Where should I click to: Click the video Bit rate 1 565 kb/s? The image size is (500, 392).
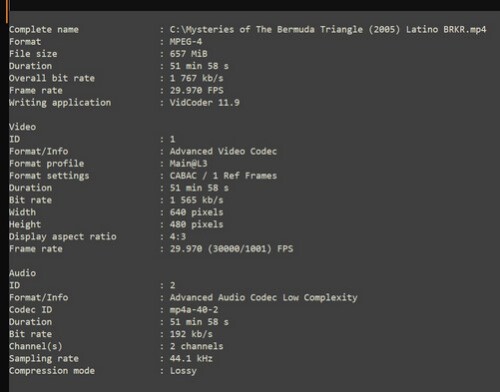[x=196, y=200]
